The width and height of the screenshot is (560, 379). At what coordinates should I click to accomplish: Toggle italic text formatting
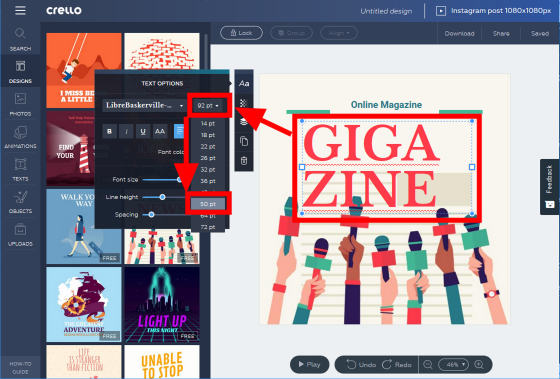pyautogui.click(x=126, y=131)
